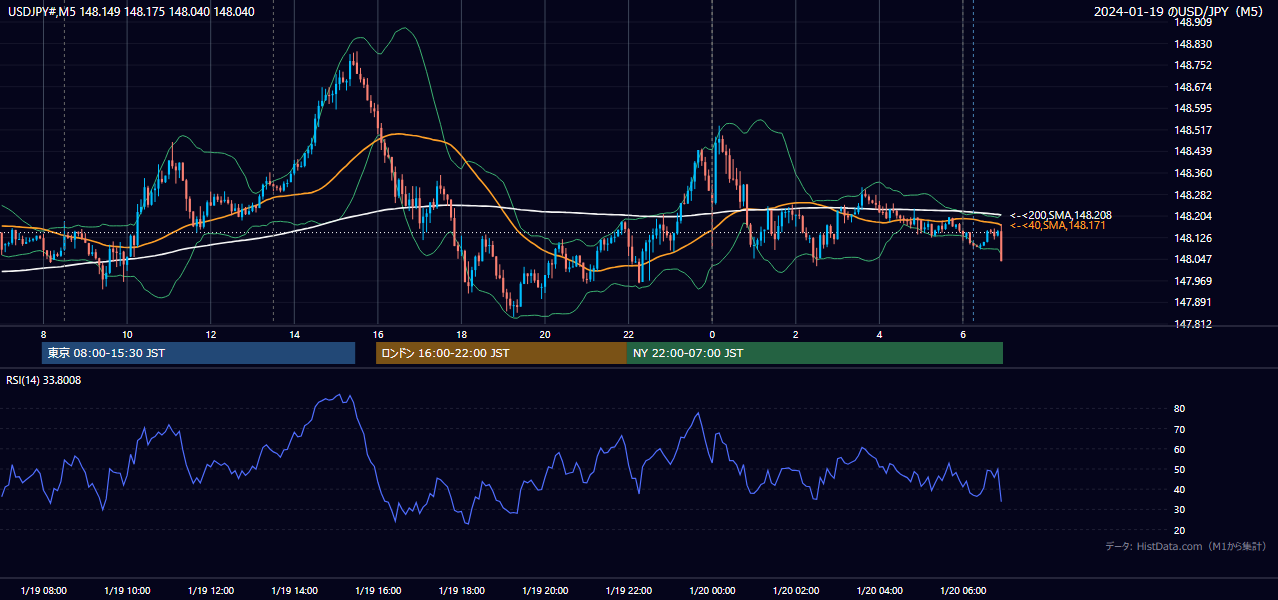Image resolution: width=1278 pixels, height=600 pixels.
Task: Click the 1/20 00:00 bottom time label
Action: 712,591
